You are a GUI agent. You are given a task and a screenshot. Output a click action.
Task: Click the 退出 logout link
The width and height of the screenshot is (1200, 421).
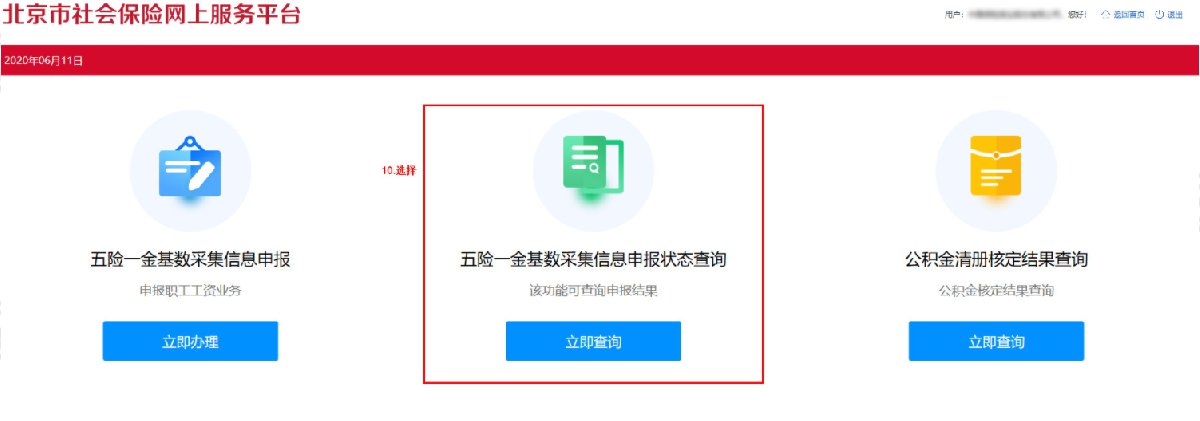click(x=1175, y=15)
